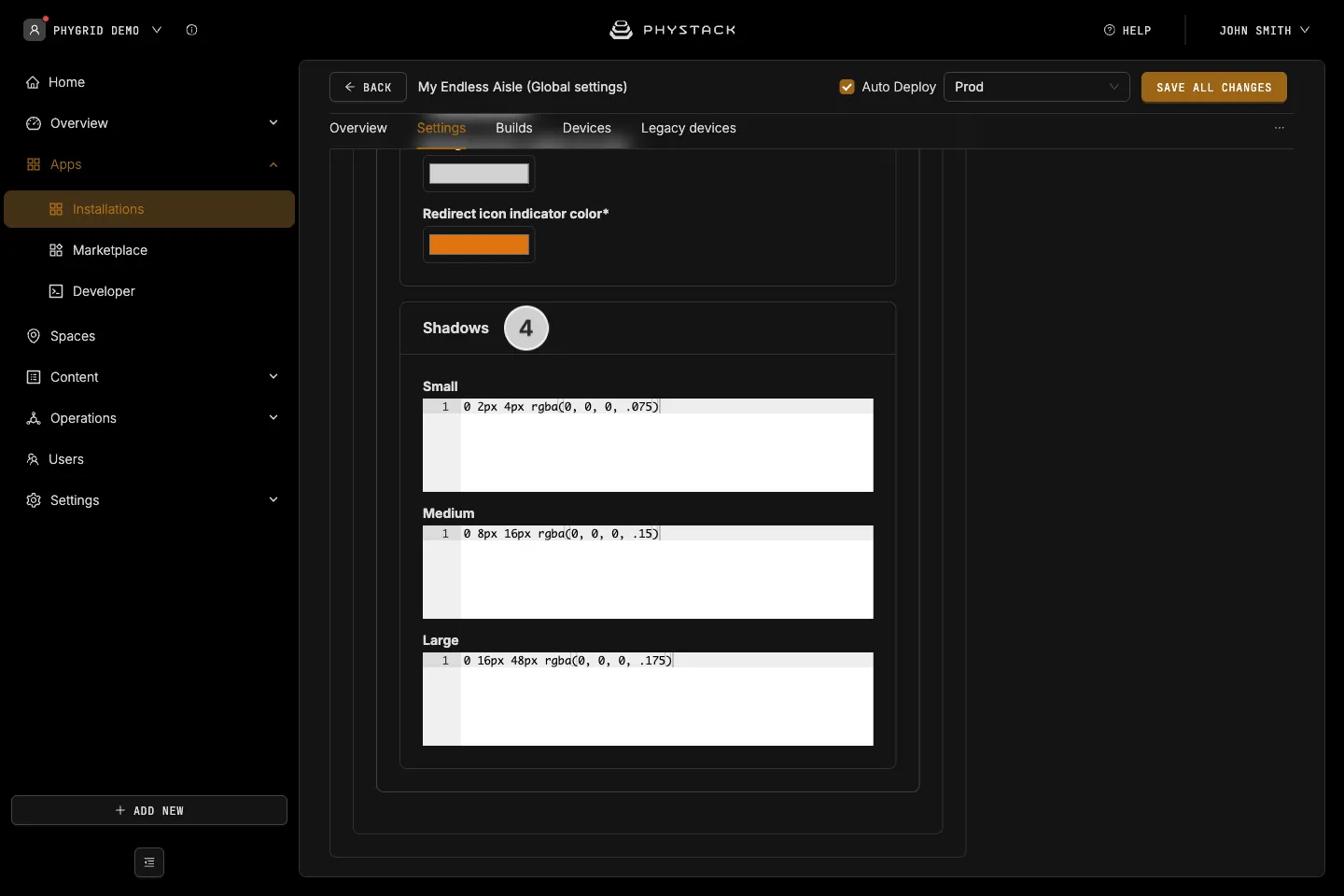
Task: Expand the Content sidebar section chevron
Action: [273, 376]
